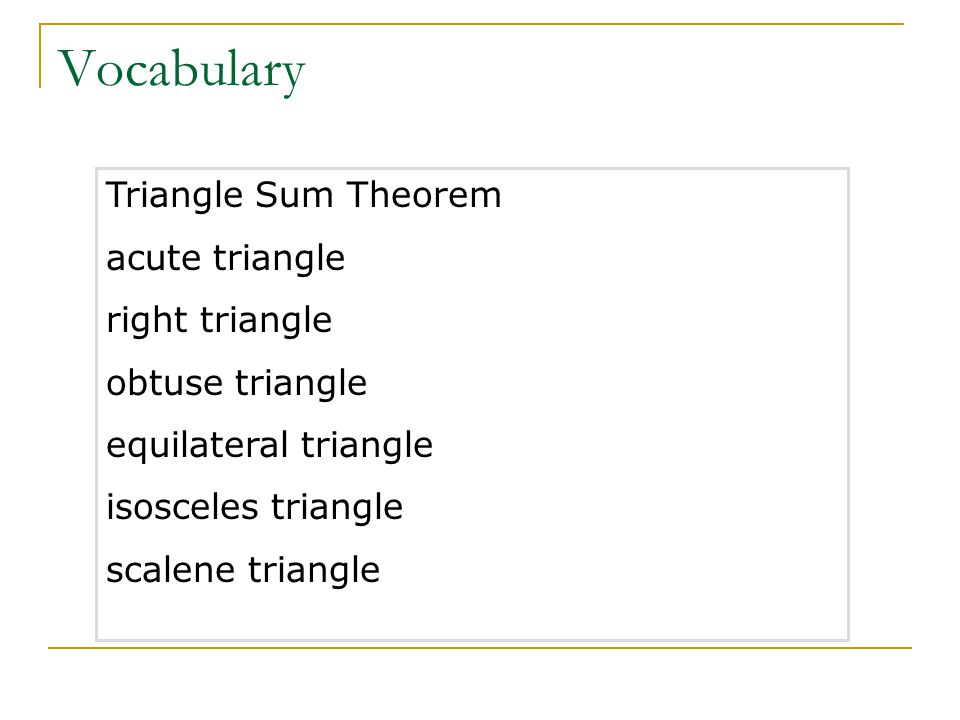The width and height of the screenshot is (960, 720).
Task: Click empty space below scalene triangle in box
Action: tap(471, 615)
